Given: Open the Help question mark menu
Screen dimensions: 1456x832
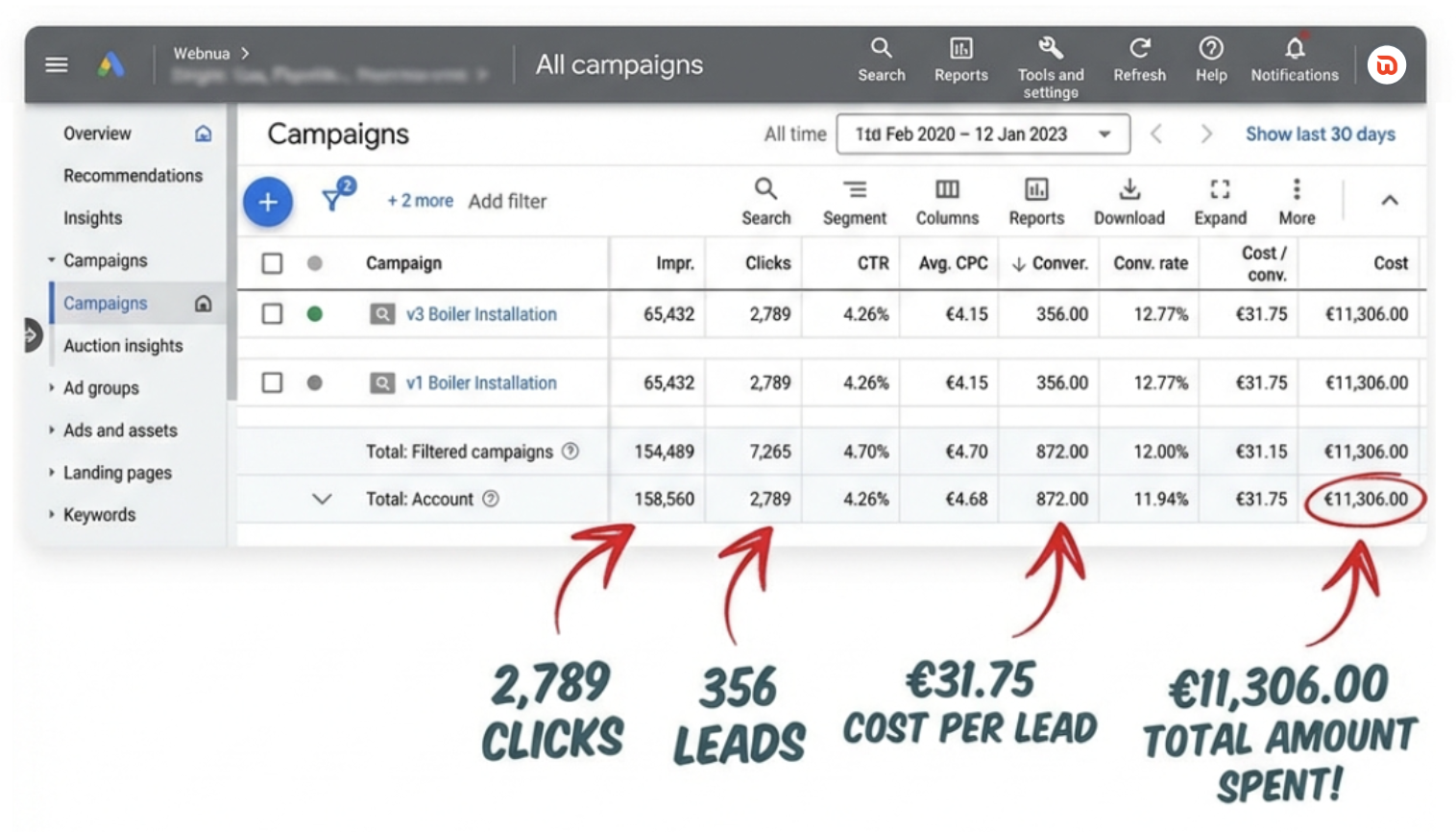Looking at the screenshot, I should pyautogui.click(x=1211, y=60).
